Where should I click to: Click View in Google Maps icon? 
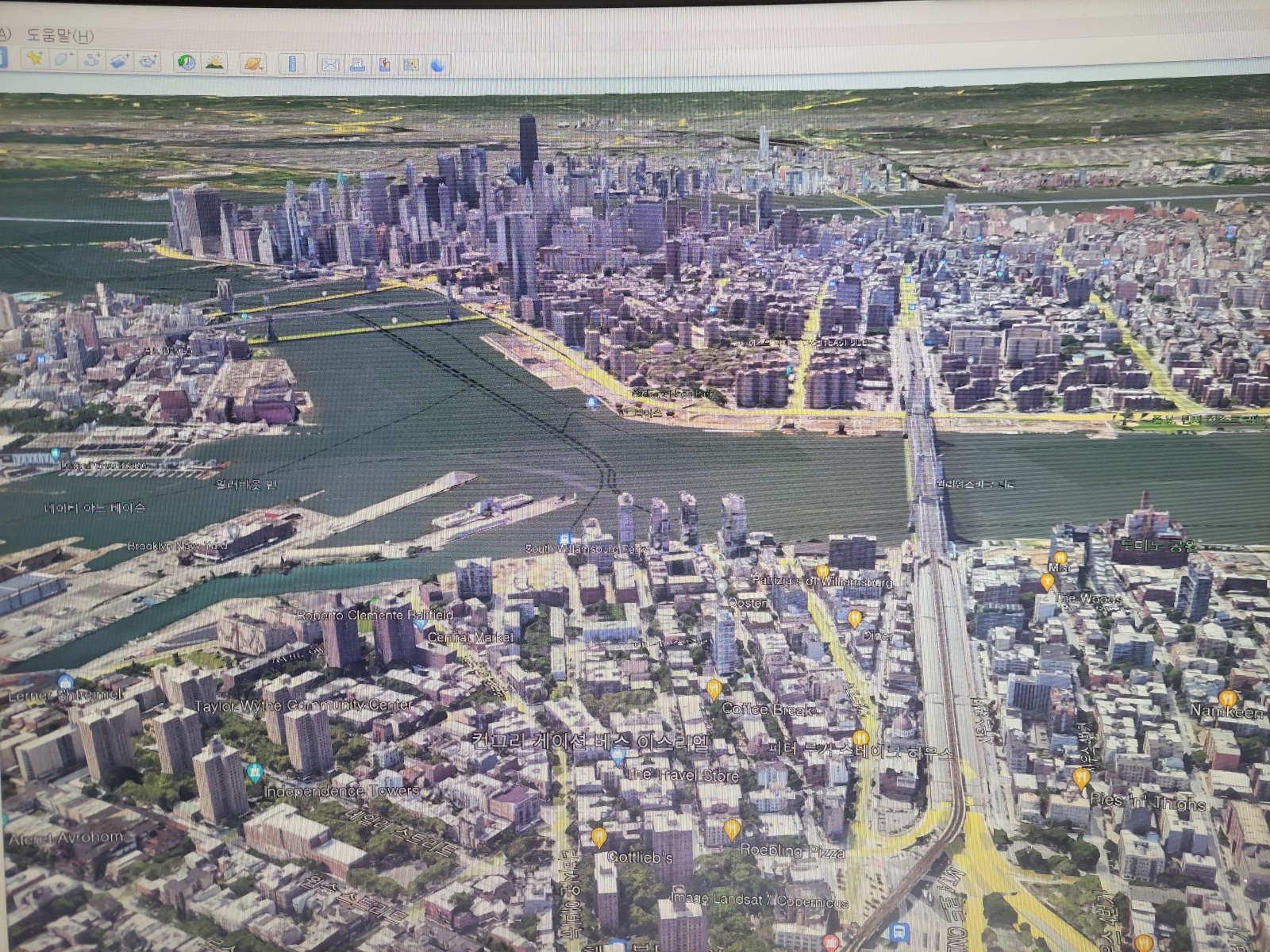410,64
